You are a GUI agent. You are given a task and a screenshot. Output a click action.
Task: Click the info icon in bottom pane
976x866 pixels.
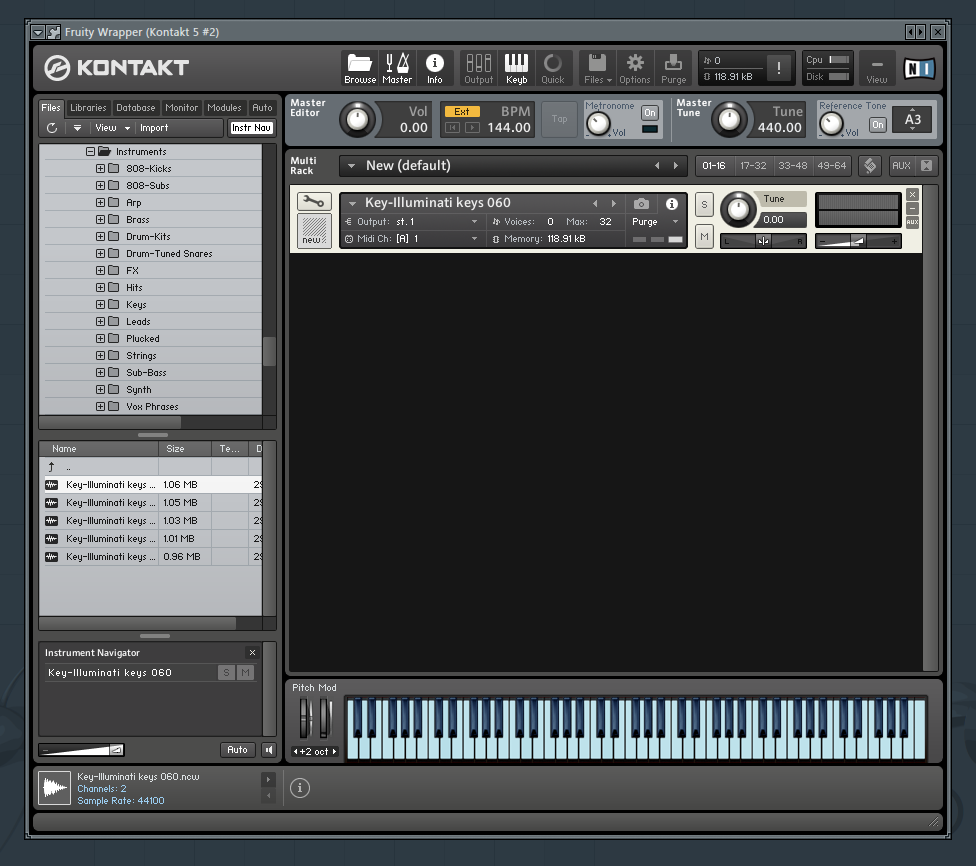click(299, 788)
